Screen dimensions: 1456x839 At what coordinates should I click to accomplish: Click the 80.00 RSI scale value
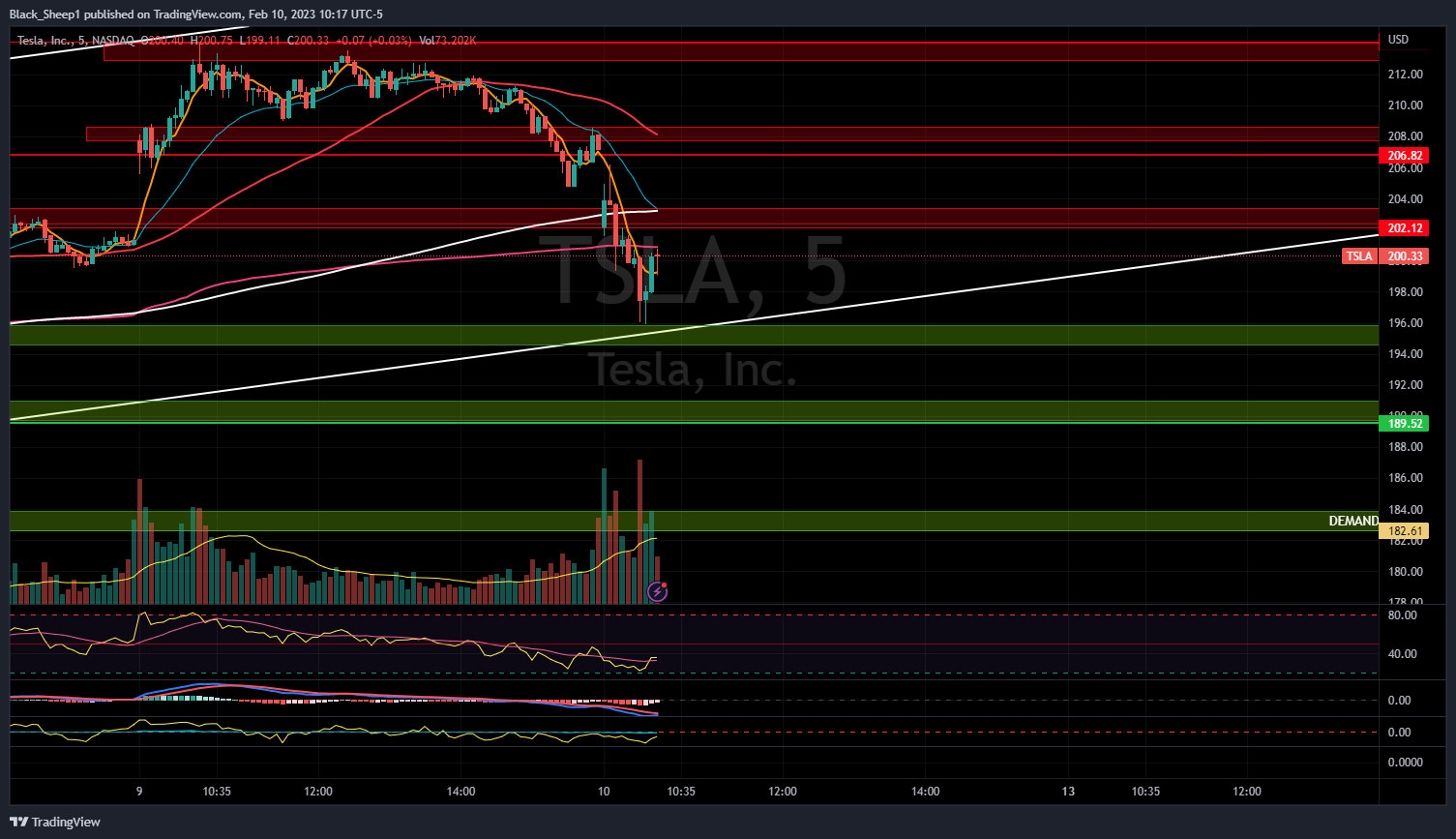coord(1402,615)
